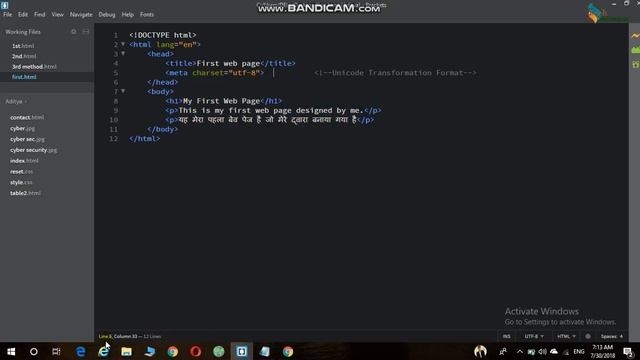Image resolution: width=640 pixels, height=360 pixels.
Task: Open green globe app on taskbar
Action: 219,351
